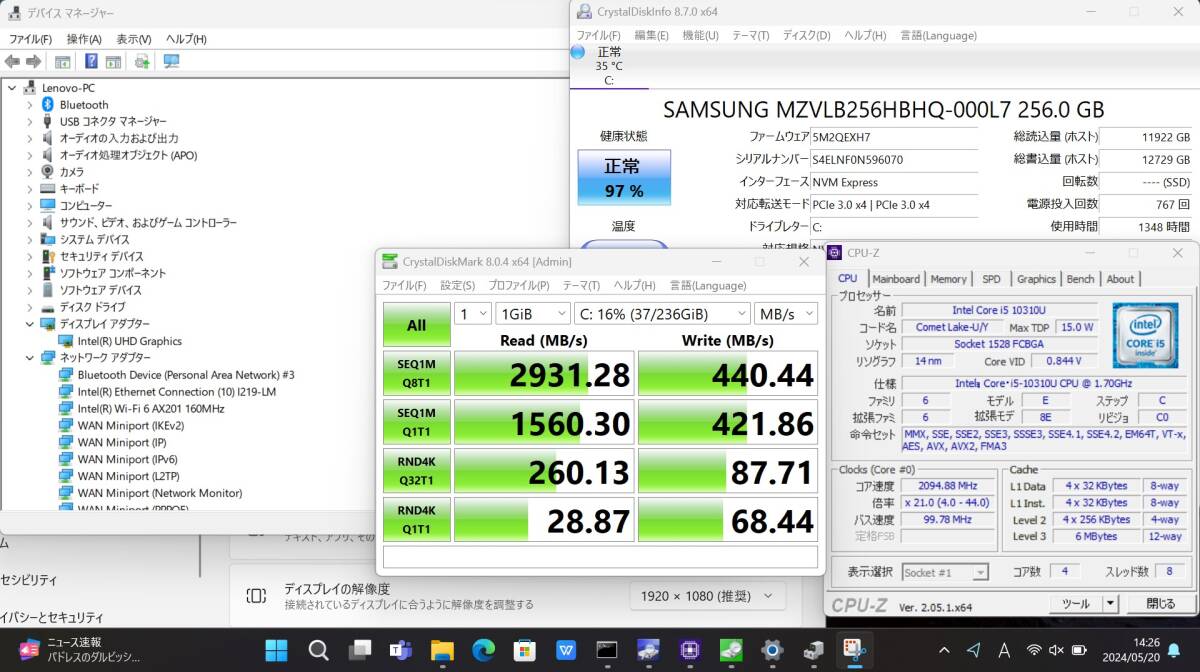Select the C: disk status circle in CrystalDiskInfo
1200x672 pixels.
[578, 52]
